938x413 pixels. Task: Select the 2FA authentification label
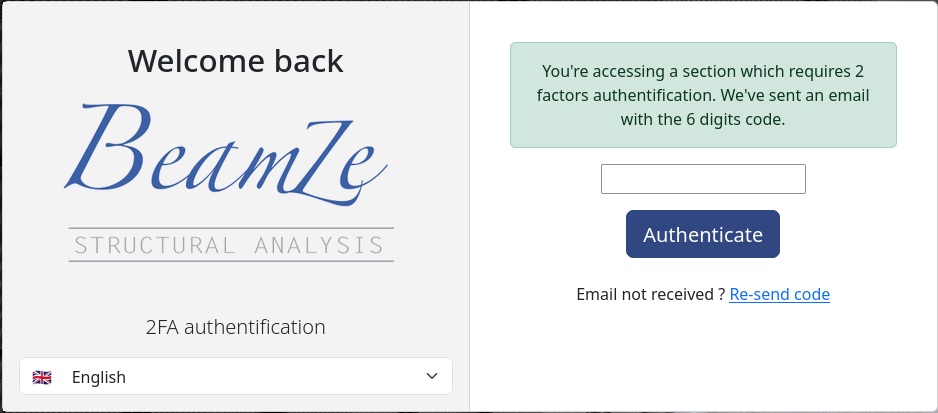coord(235,327)
